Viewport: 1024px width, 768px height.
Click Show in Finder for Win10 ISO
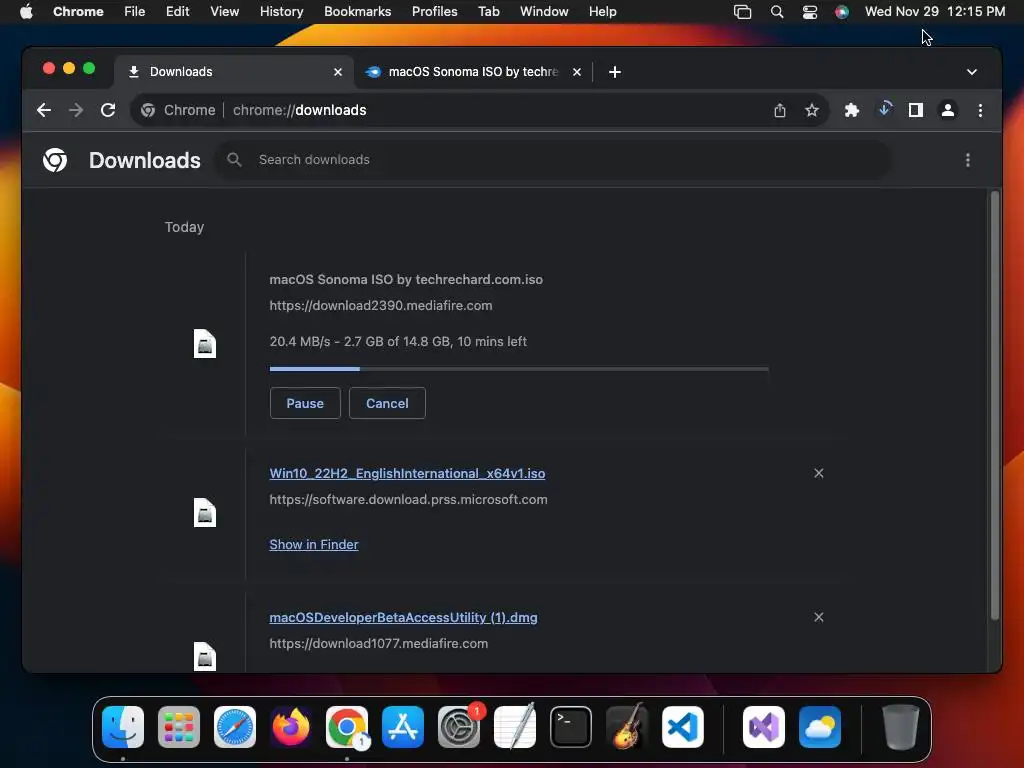(x=313, y=545)
